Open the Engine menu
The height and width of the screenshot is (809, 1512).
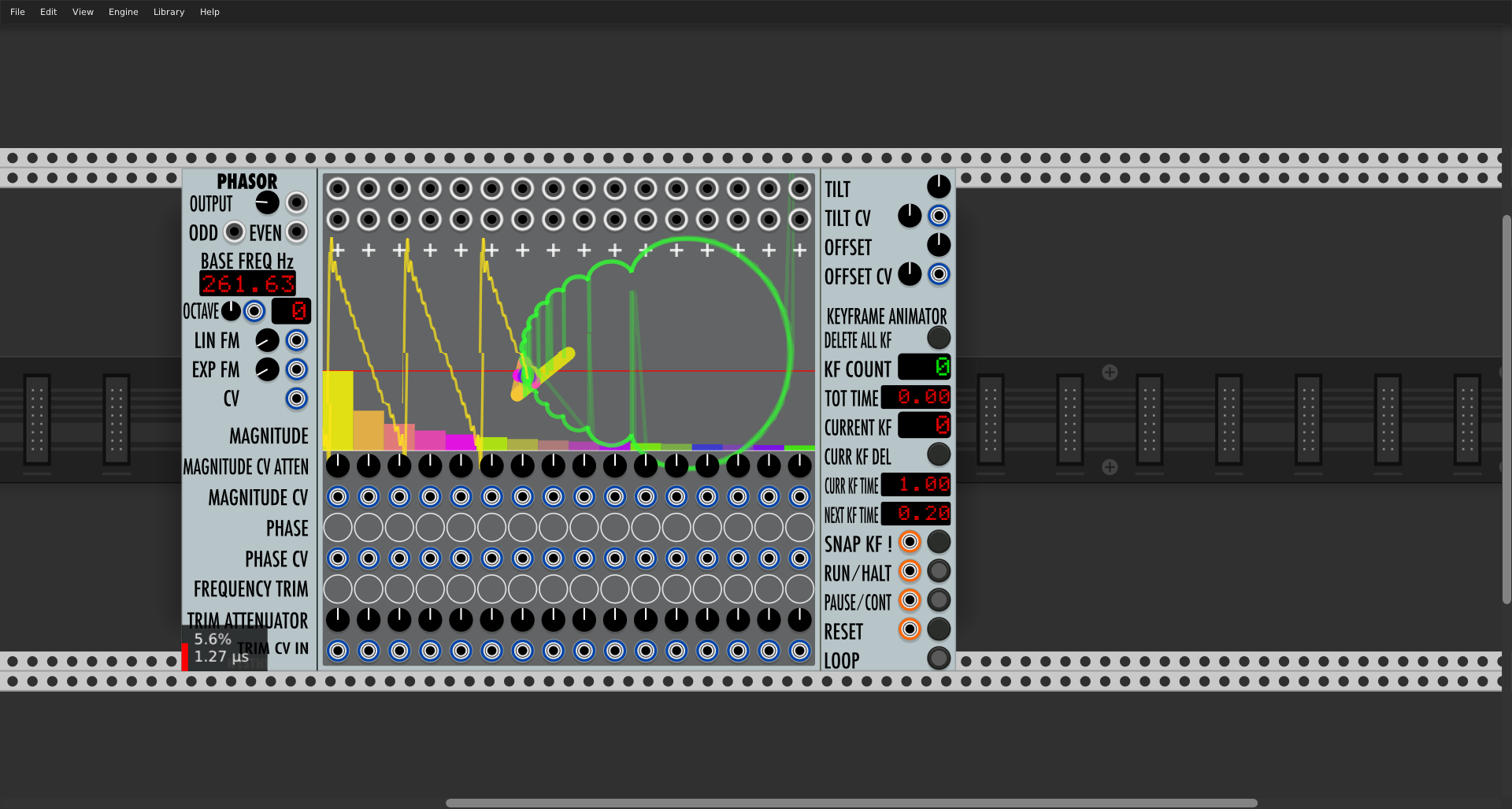click(123, 11)
